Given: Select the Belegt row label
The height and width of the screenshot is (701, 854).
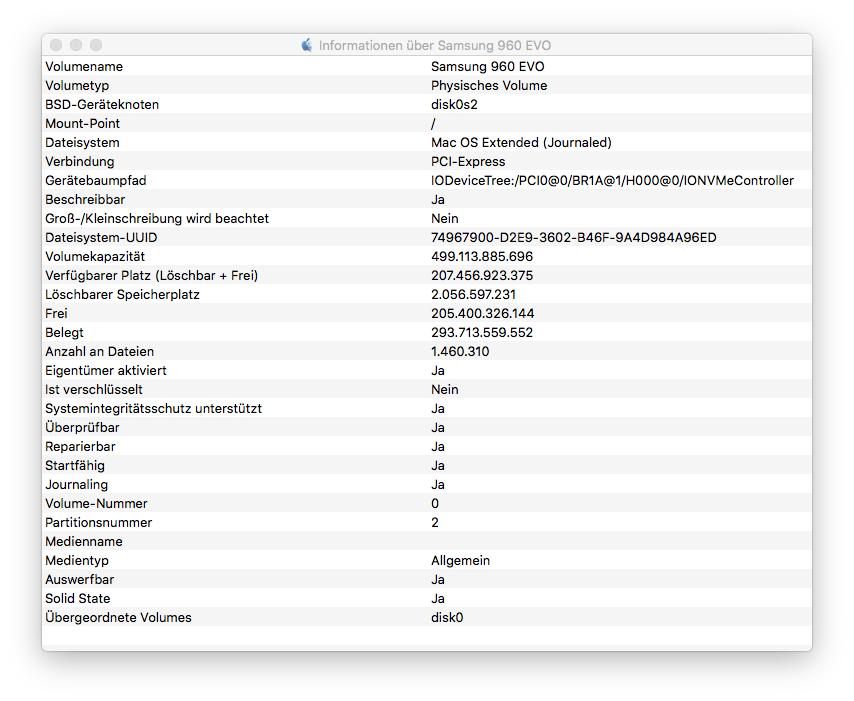Looking at the screenshot, I should [64, 332].
